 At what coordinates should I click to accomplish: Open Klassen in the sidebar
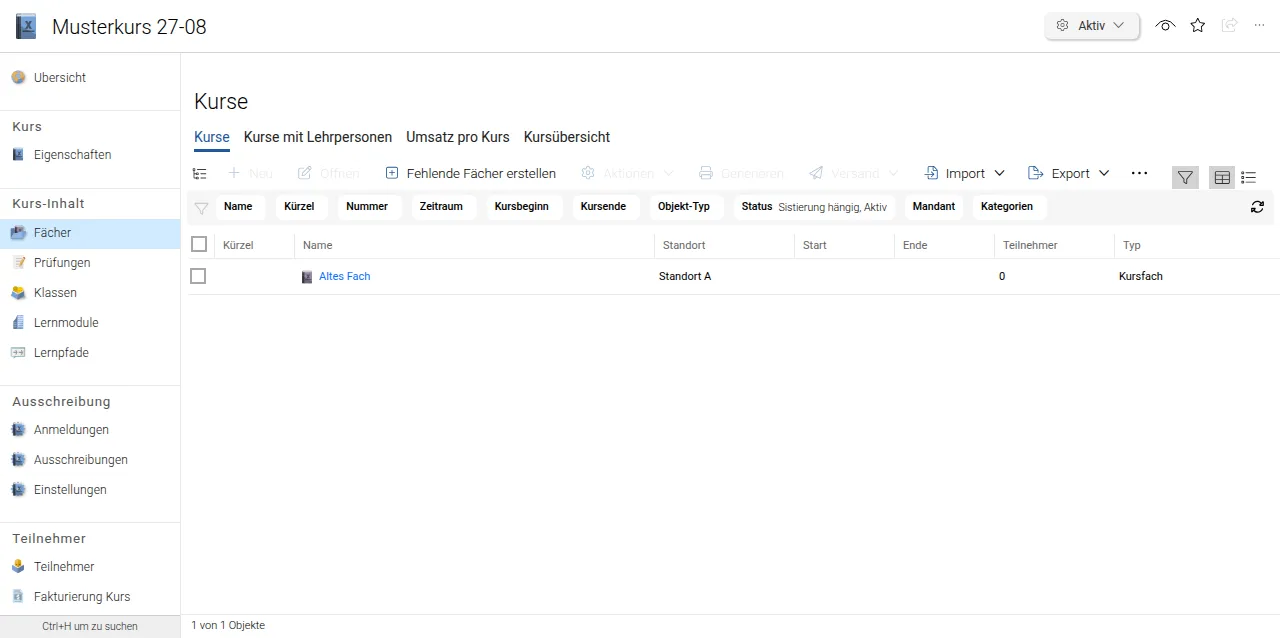click(x=90, y=293)
